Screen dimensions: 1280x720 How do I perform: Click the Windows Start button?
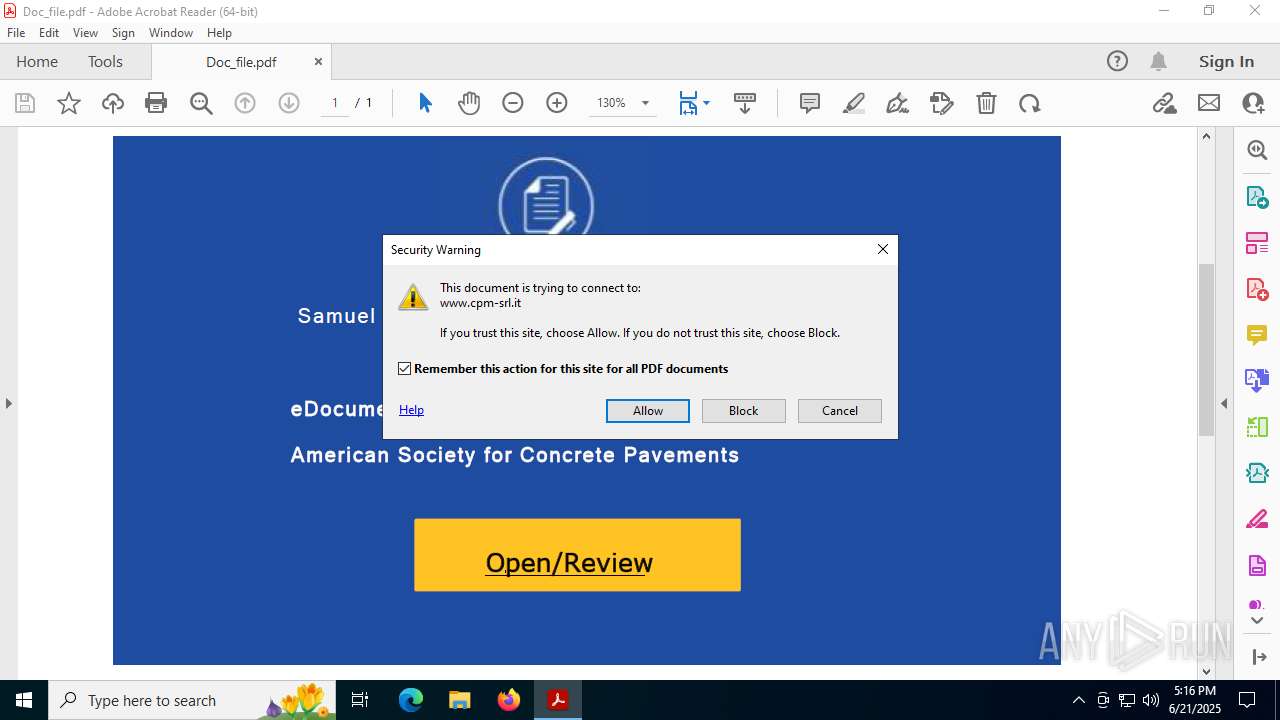coord(24,700)
